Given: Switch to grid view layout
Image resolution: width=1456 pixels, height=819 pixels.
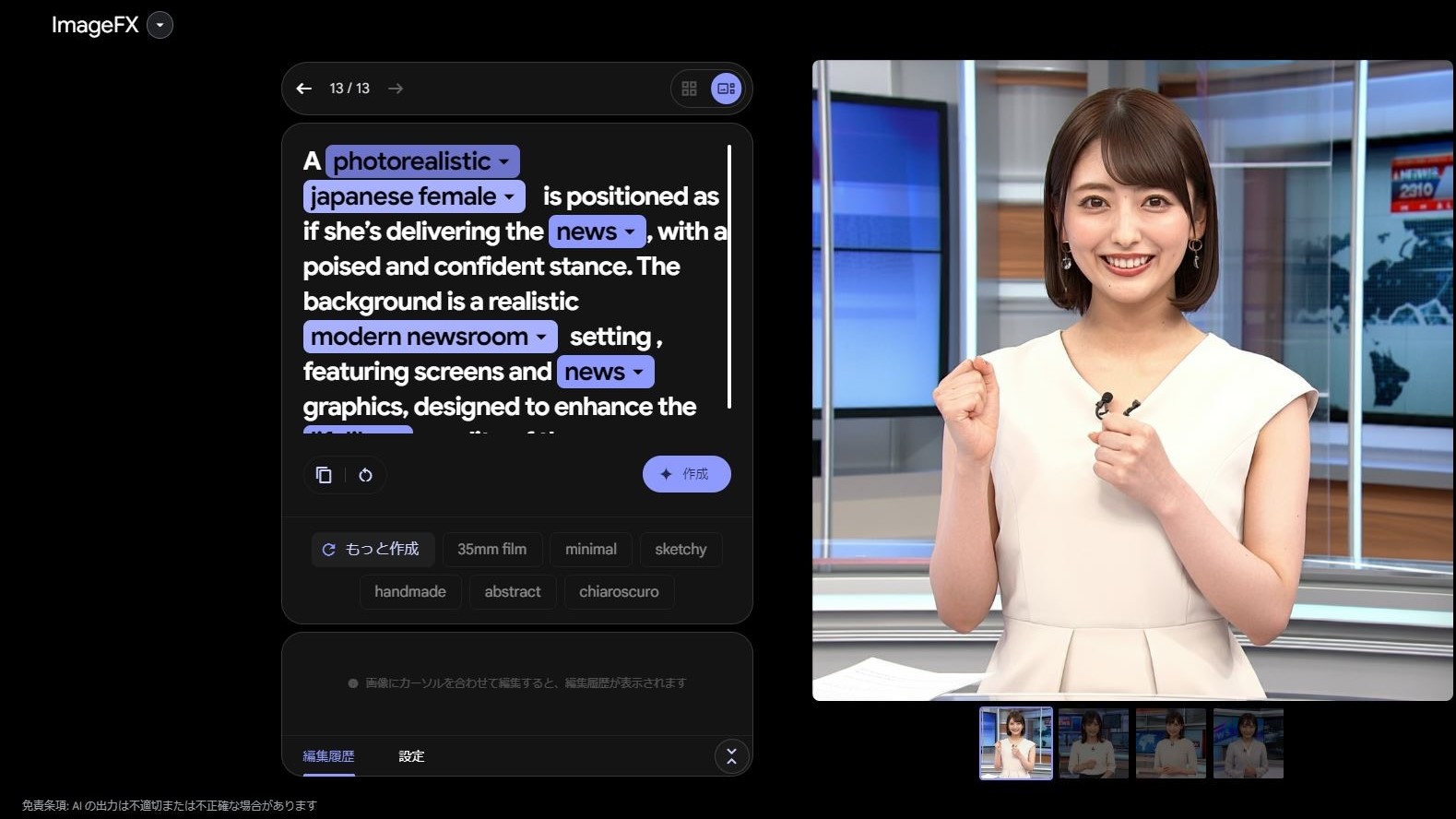Looking at the screenshot, I should click(x=689, y=89).
